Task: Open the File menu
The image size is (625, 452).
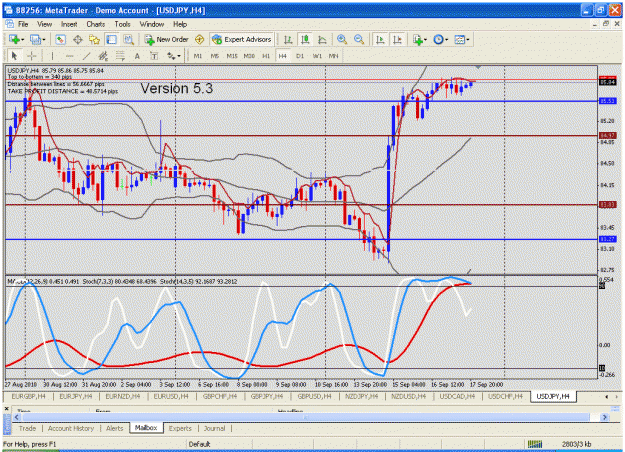Action: pos(23,24)
